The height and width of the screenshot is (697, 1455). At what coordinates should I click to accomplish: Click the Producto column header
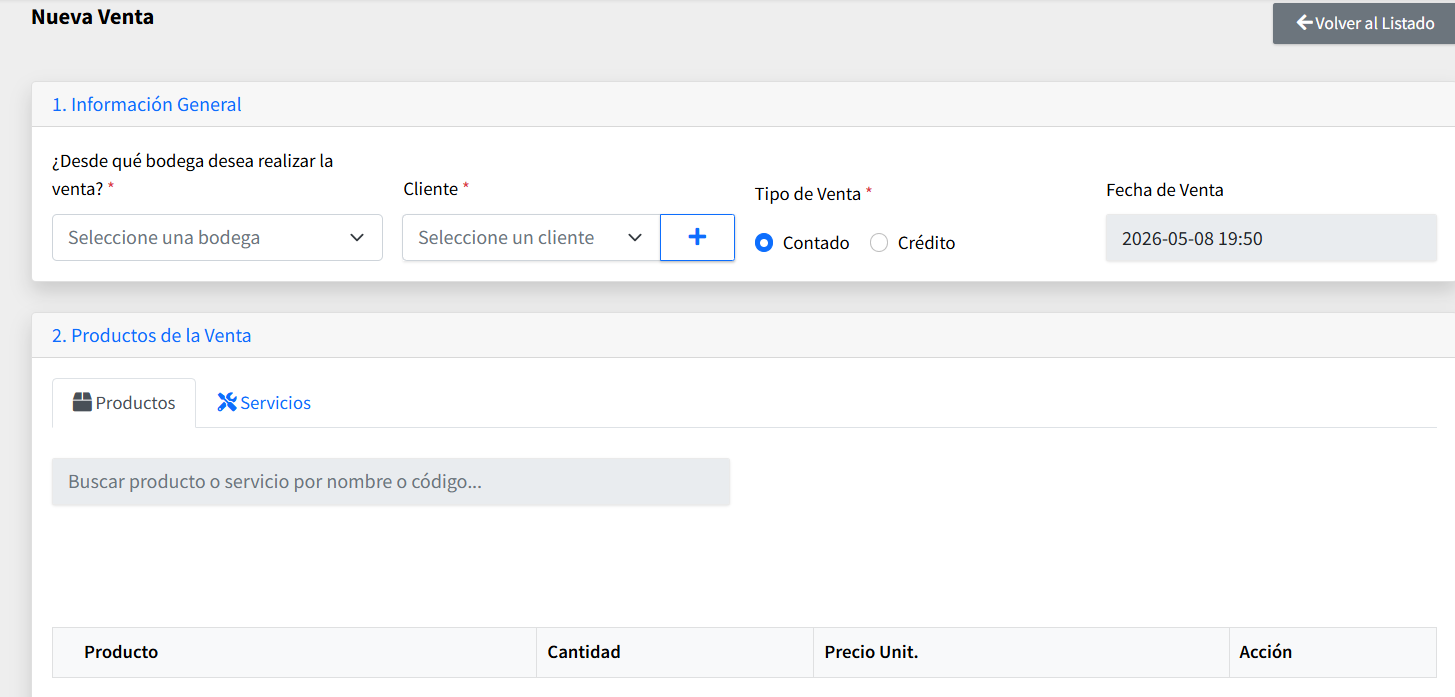point(294,652)
